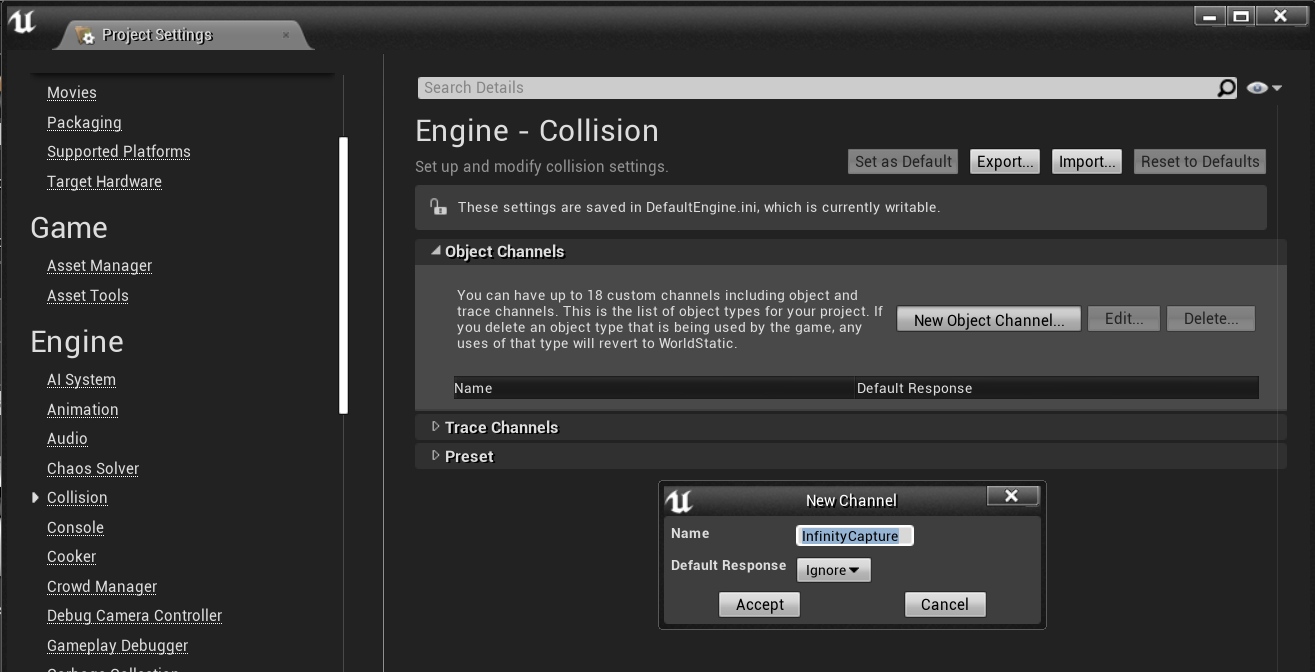Click the Delete... button
This screenshot has height=672, width=1315.
(x=1211, y=319)
